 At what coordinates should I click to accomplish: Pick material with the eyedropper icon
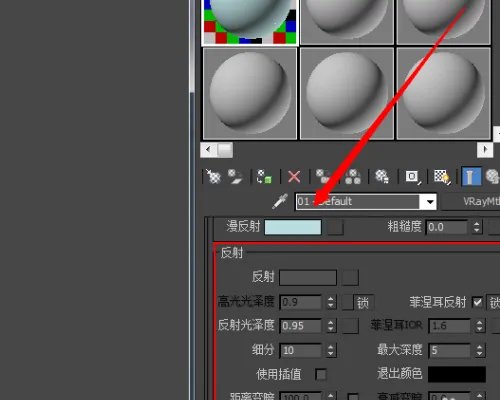280,201
